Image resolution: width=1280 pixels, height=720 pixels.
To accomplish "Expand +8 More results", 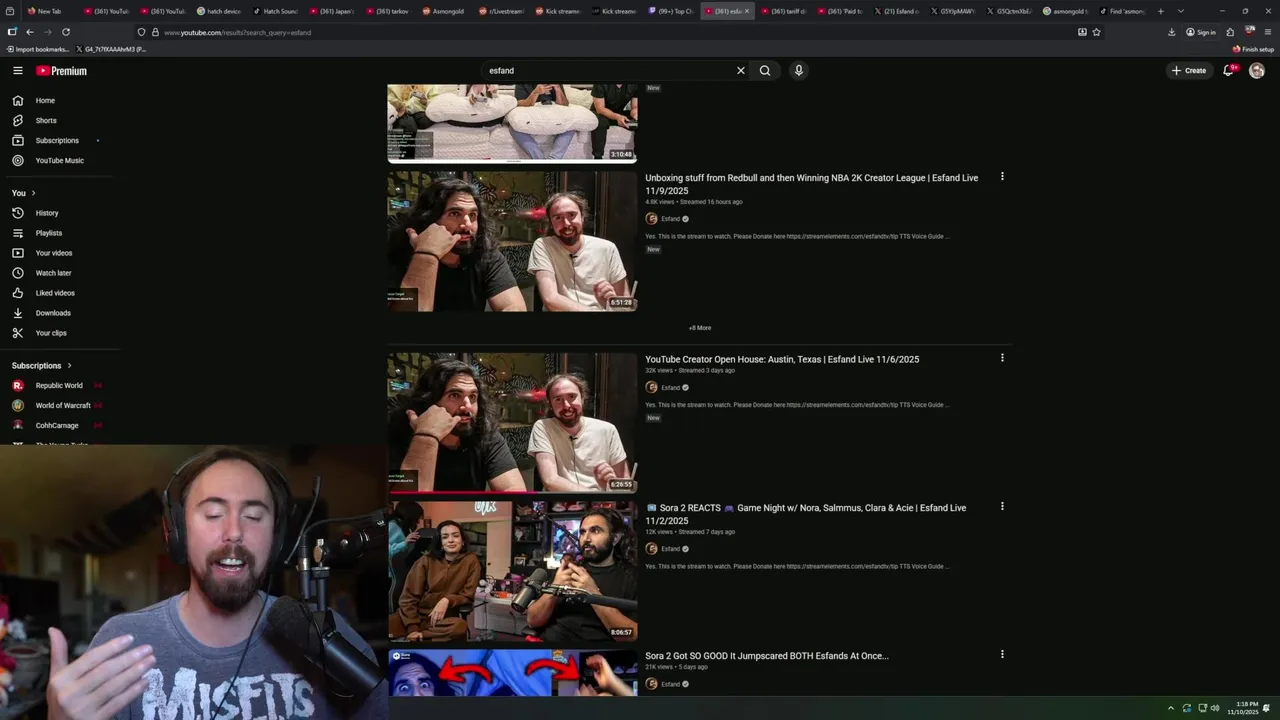I will click(699, 328).
